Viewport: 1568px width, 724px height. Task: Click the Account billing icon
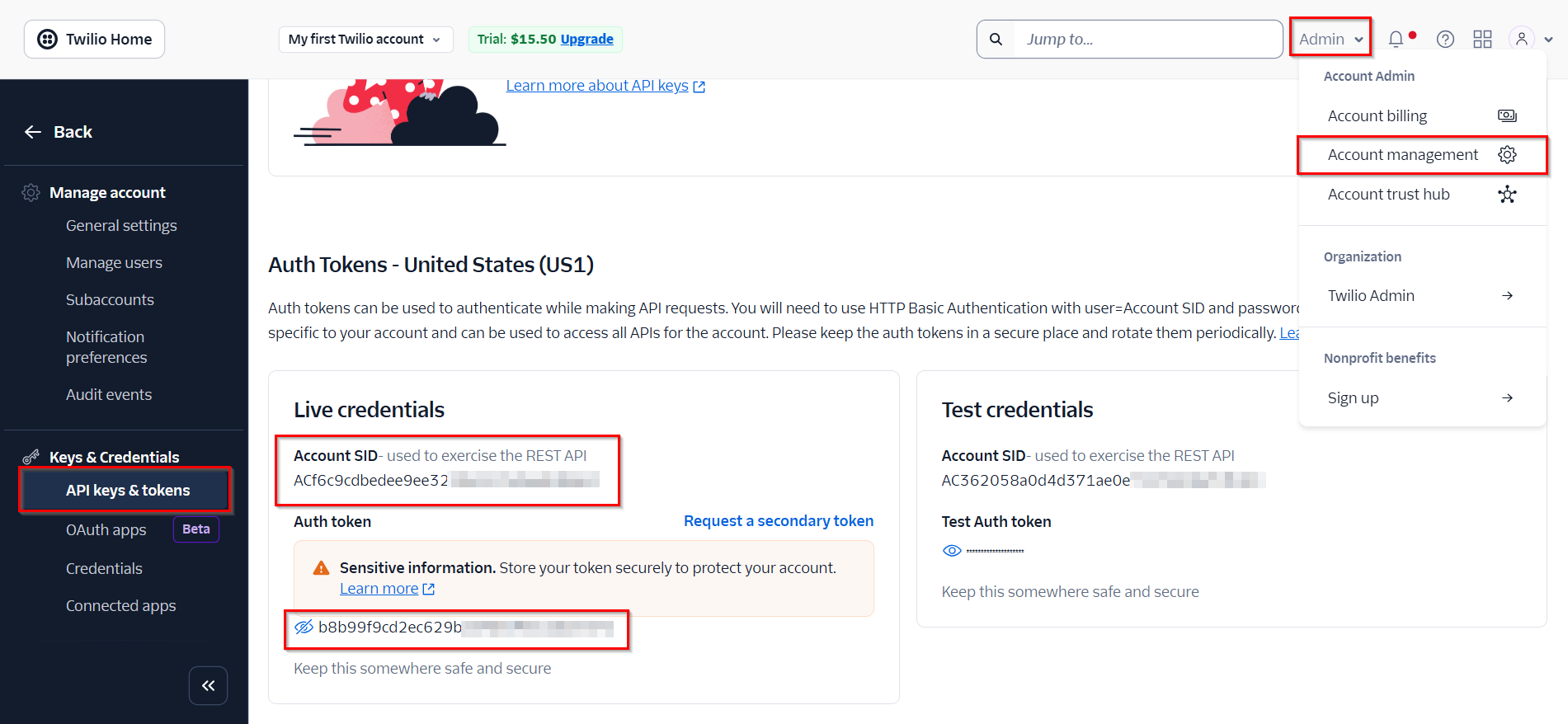[x=1507, y=115]
